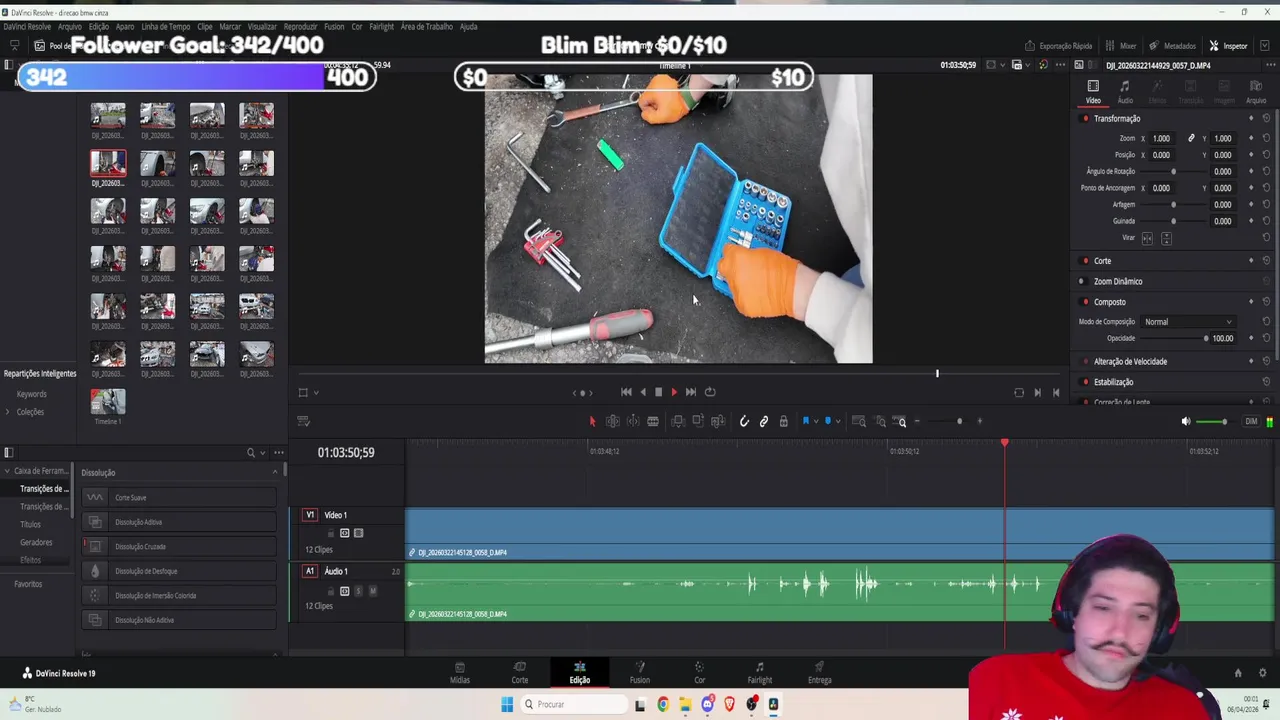This screenshot has height=720, width=1280.
Task: Click the flip horizontal Virar icon
Action: (x=1147, y=238)
